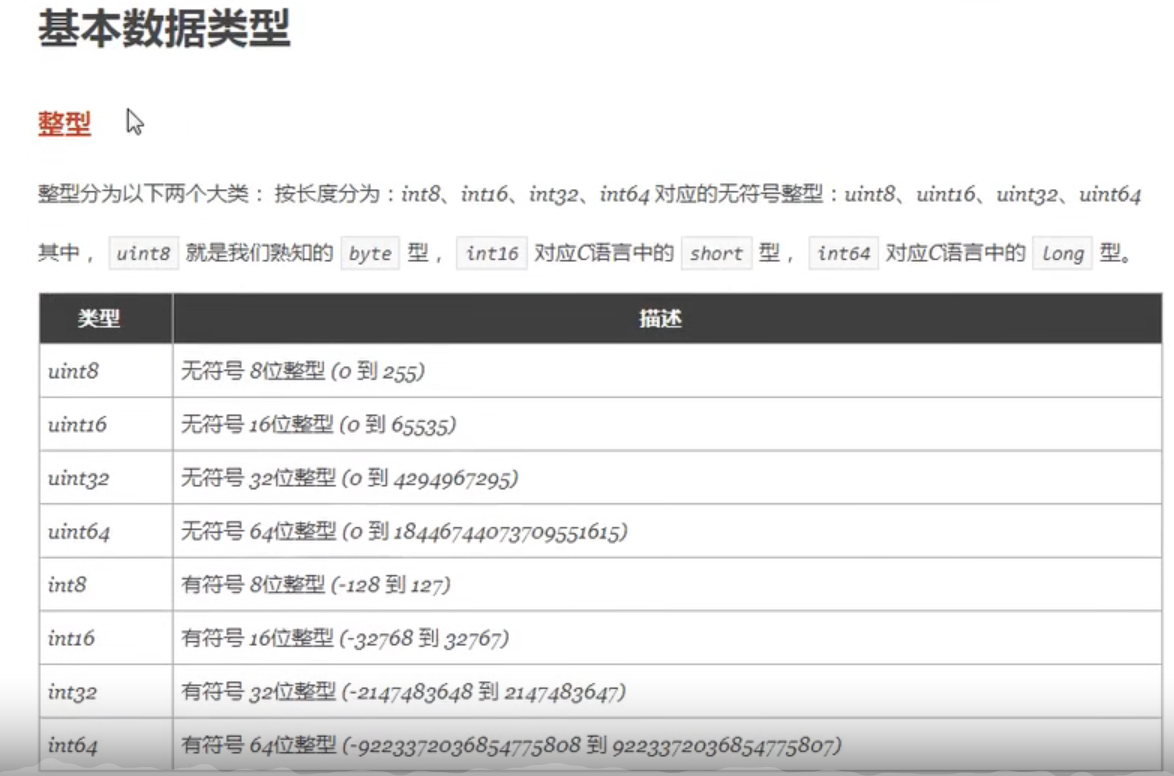Select the byte inline code span
This screenshot has height=776, width=1174.
coord(369,253)
